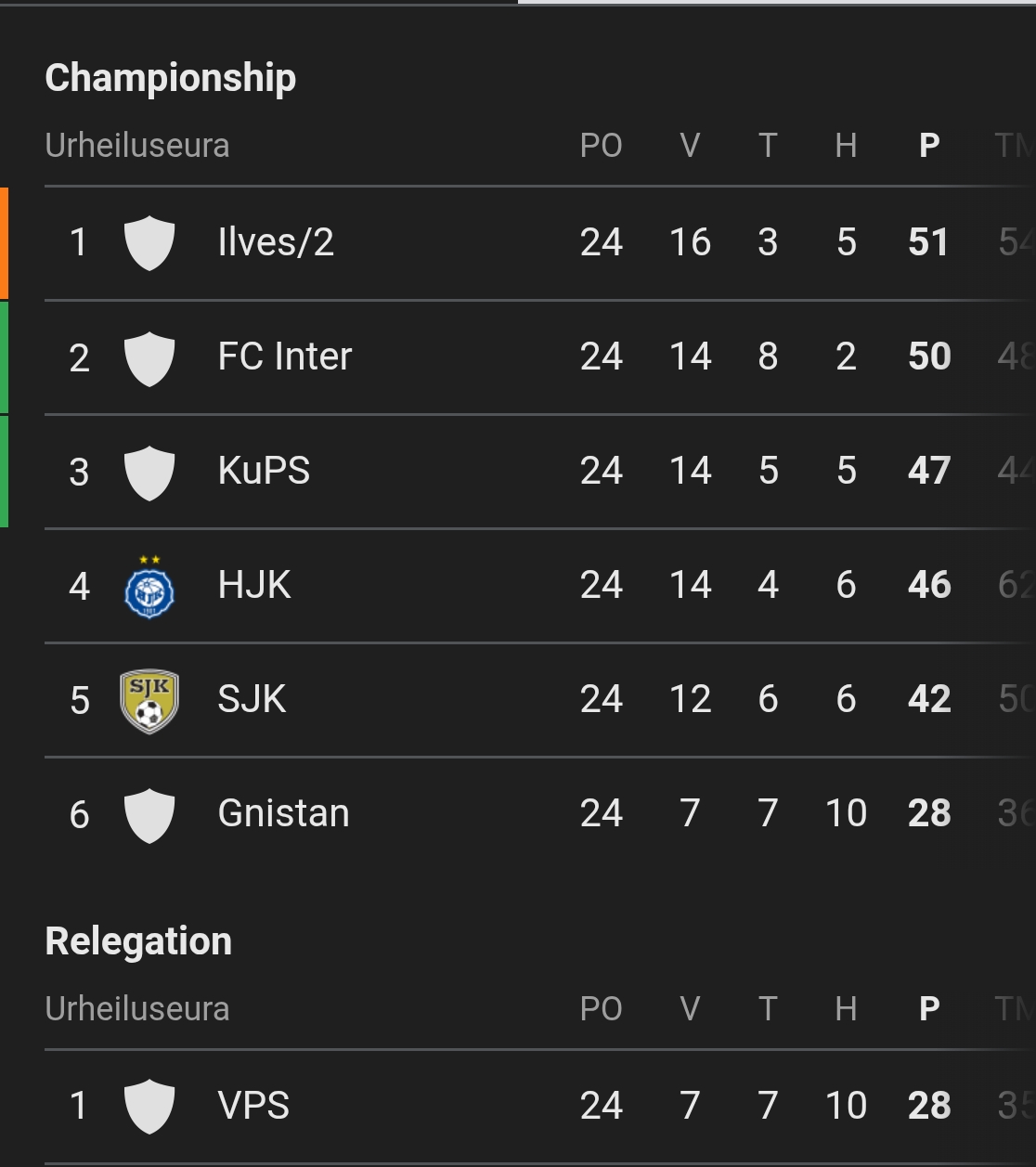The image size is (1036, 1167).
Task: Click the KuPS shield crest icon
Action: click(x=149, y=472)
